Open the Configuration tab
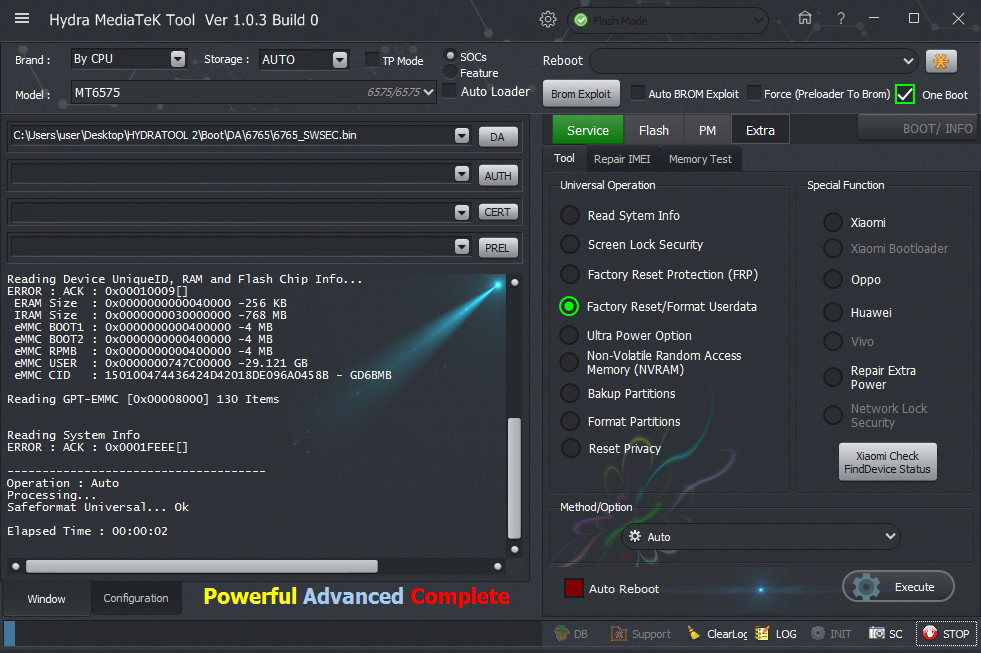The height and width of the screenshot is (653, 981). [136, 598]
